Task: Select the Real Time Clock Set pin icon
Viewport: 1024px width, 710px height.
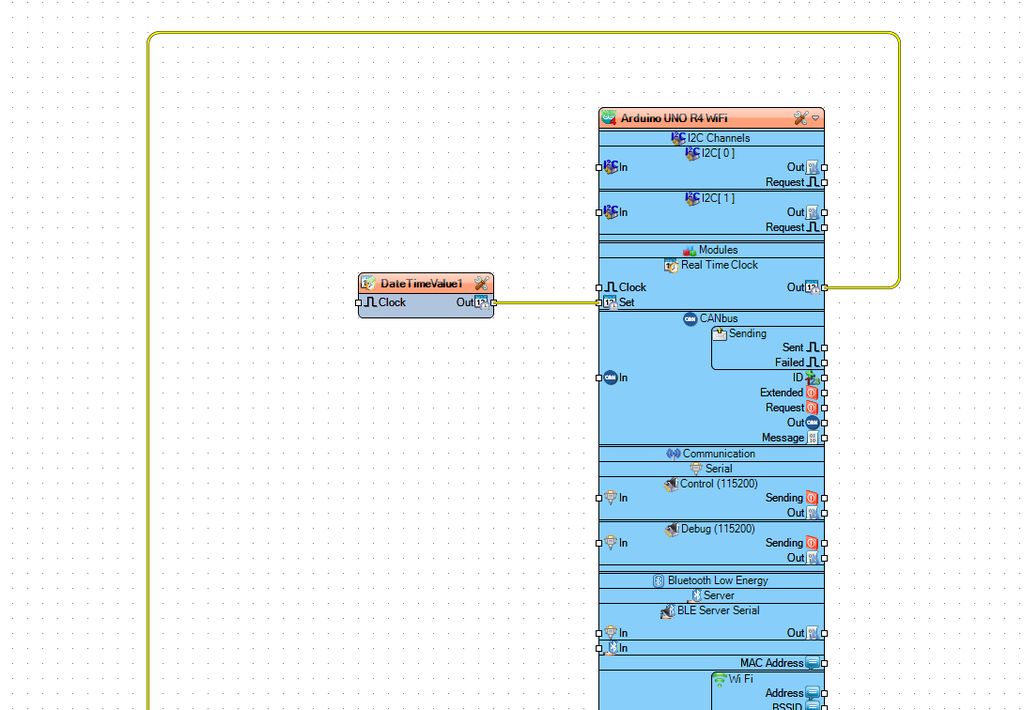Action: tap(610, 302)
